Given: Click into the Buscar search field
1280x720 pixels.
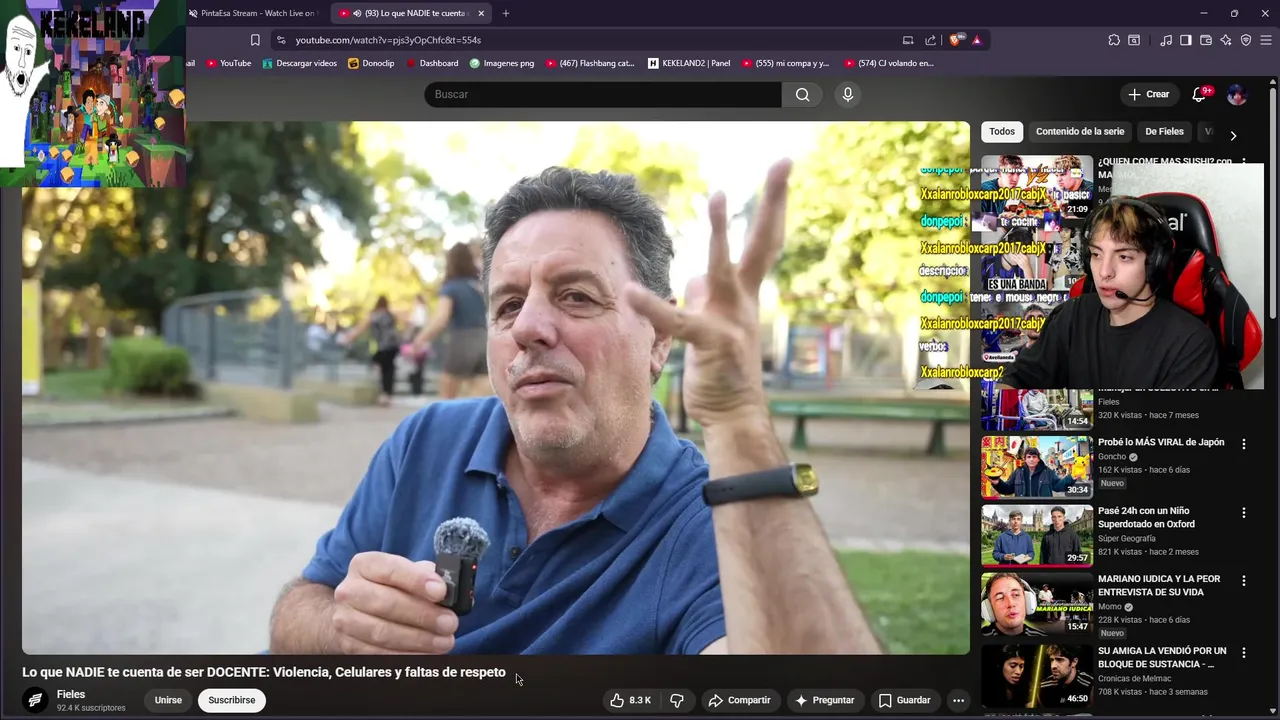Looking at the screenshot, I should pyautogui.click(x=603, y=94).
